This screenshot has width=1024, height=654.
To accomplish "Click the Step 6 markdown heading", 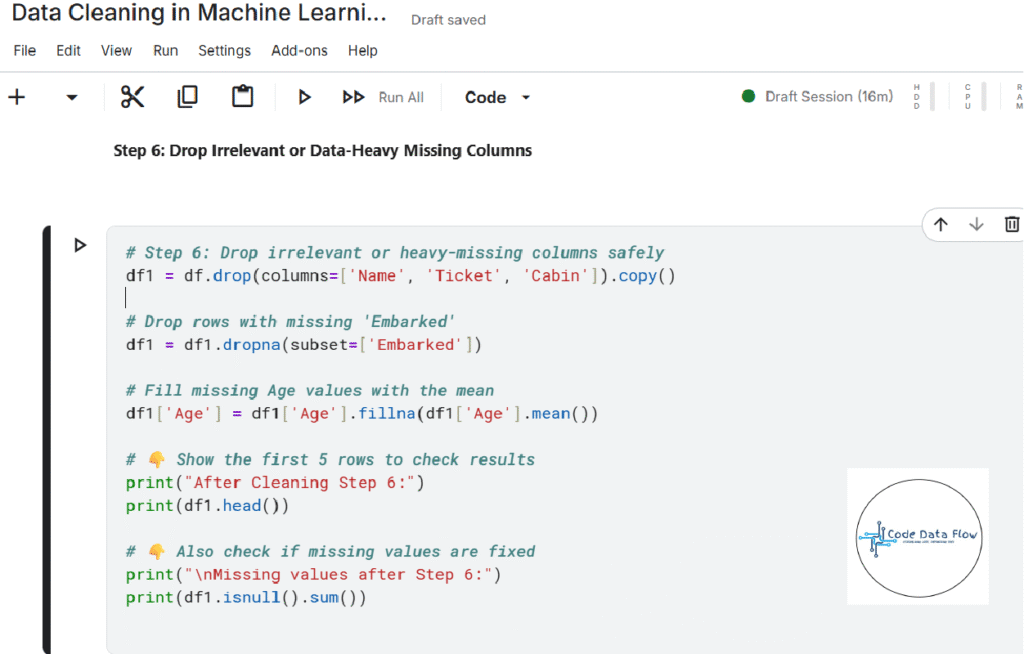I will [323, 151].
